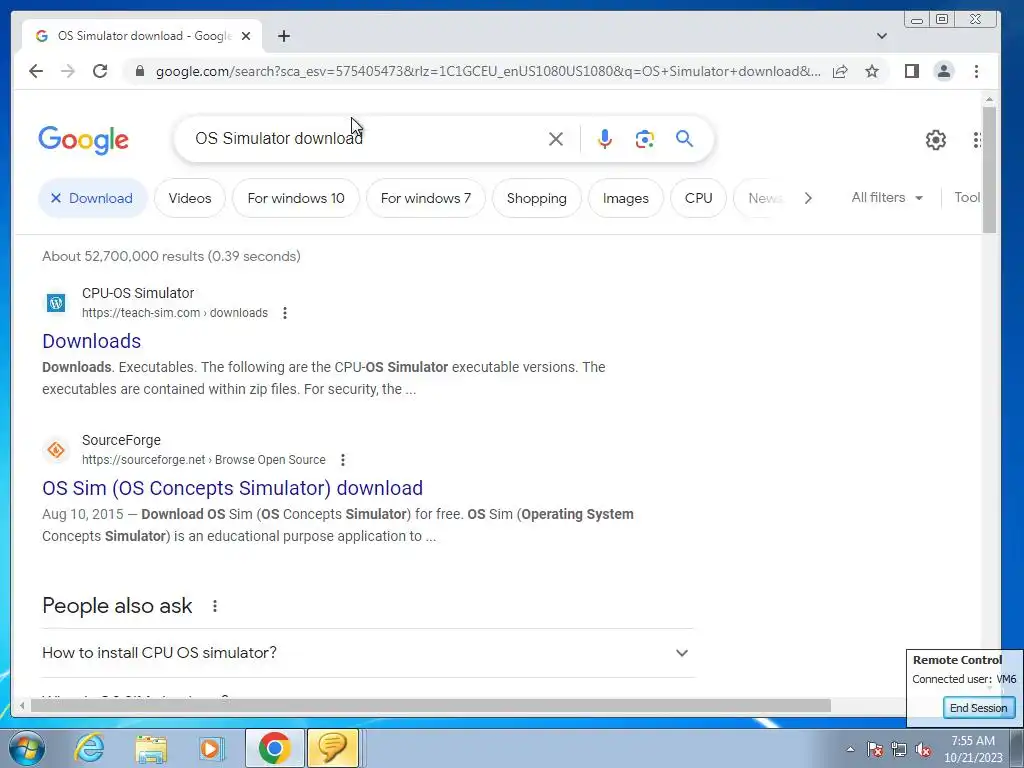Open more options for SourceForge result
The image size is (1024, 768).
[343, 460]
